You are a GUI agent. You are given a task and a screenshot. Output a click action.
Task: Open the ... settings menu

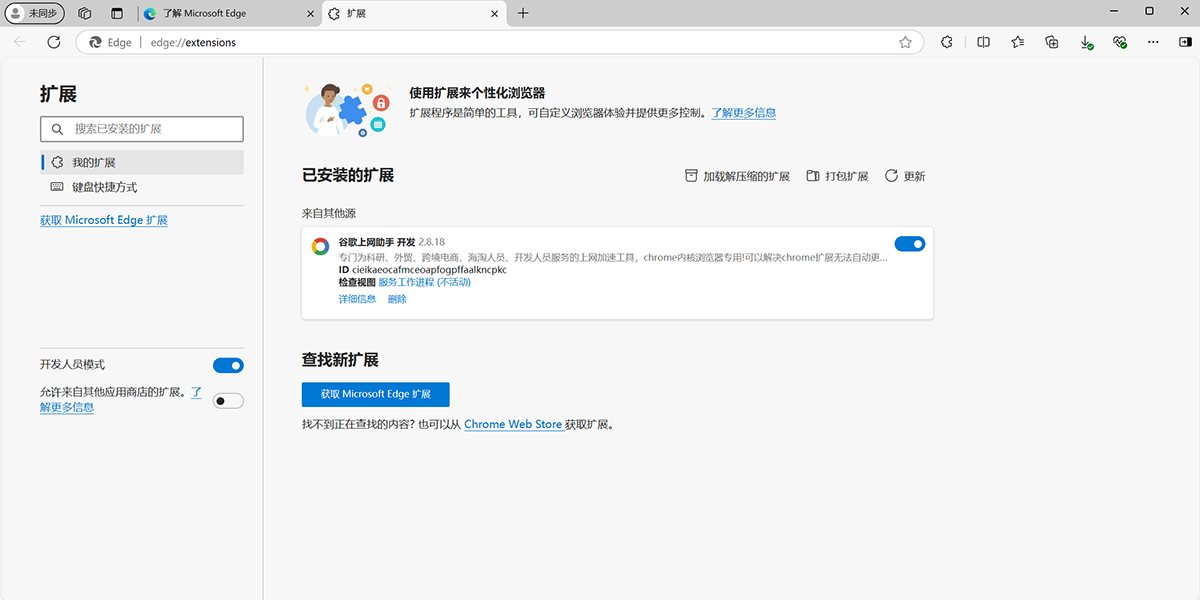[x=1153, y=42]
